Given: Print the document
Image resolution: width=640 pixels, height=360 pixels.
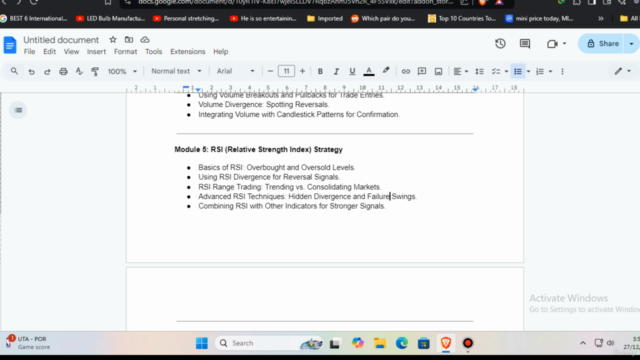Looking at the screenshot, I should (x=63, y=71).
